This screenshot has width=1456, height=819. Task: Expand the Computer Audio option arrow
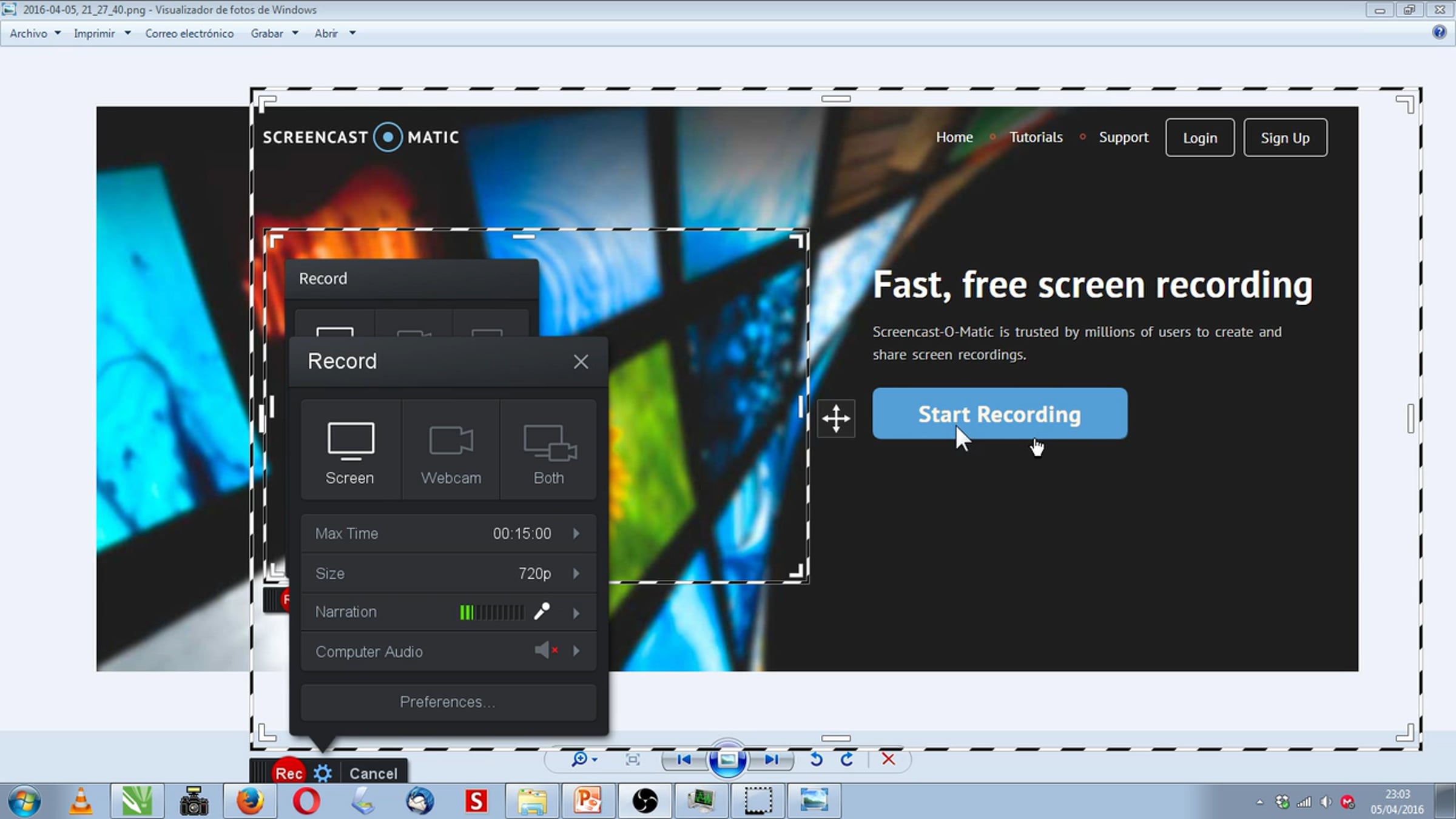click(576, 651)
